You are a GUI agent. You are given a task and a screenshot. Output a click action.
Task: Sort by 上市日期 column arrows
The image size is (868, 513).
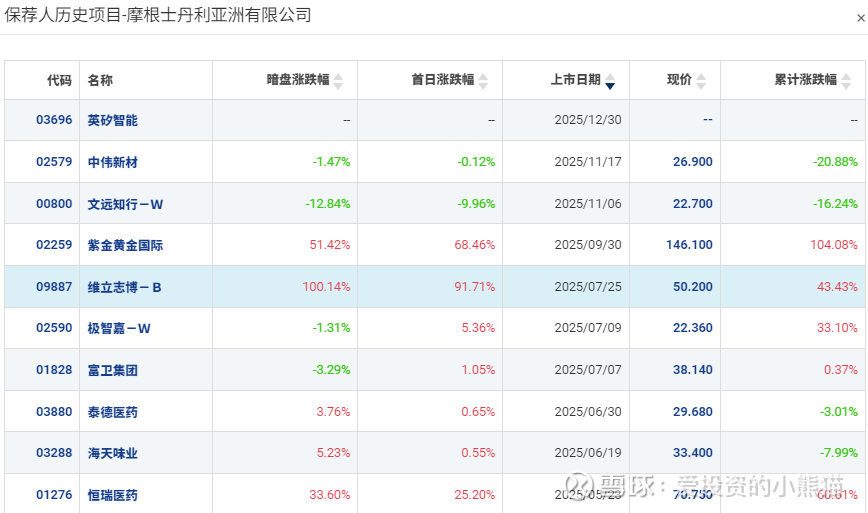pyautogui.click(x=610, y=81)
